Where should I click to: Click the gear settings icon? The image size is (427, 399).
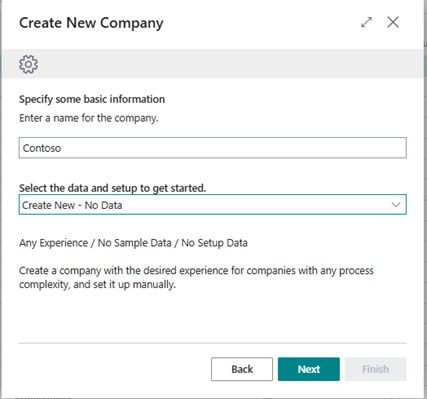coord(28,64)
